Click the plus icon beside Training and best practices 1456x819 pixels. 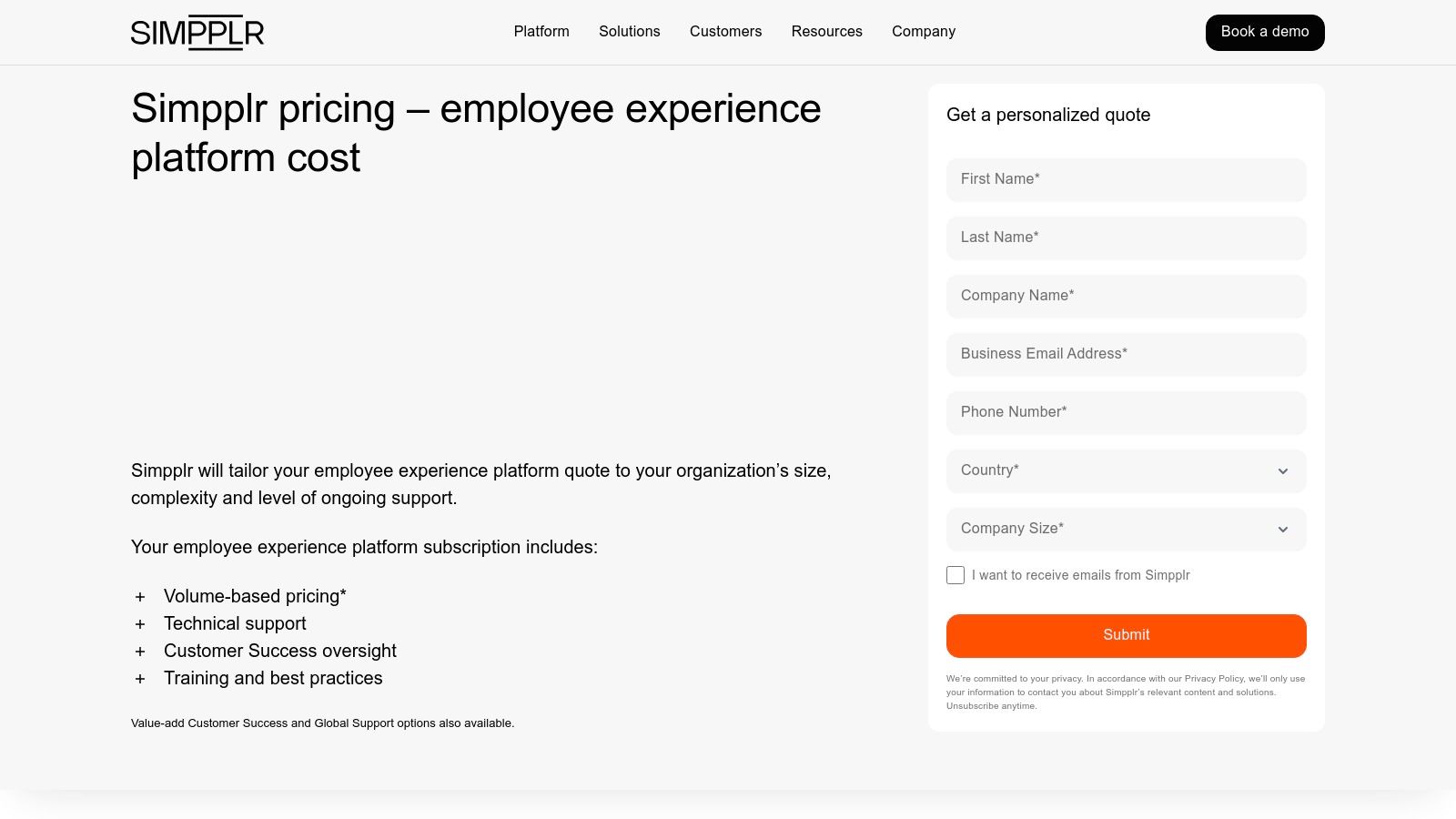140,679
